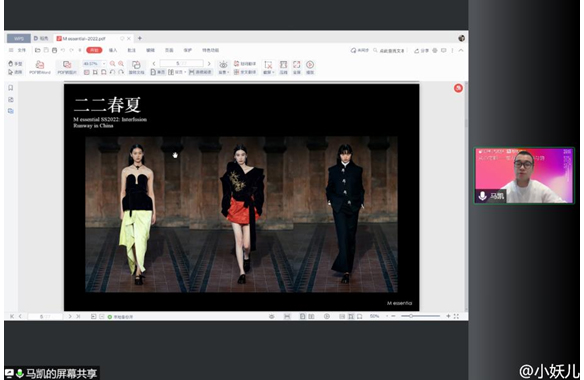Viewport: 584px width, 380px height.
Task: Click the 马凯 video thumbnail
Action: [x=524, y=175]
